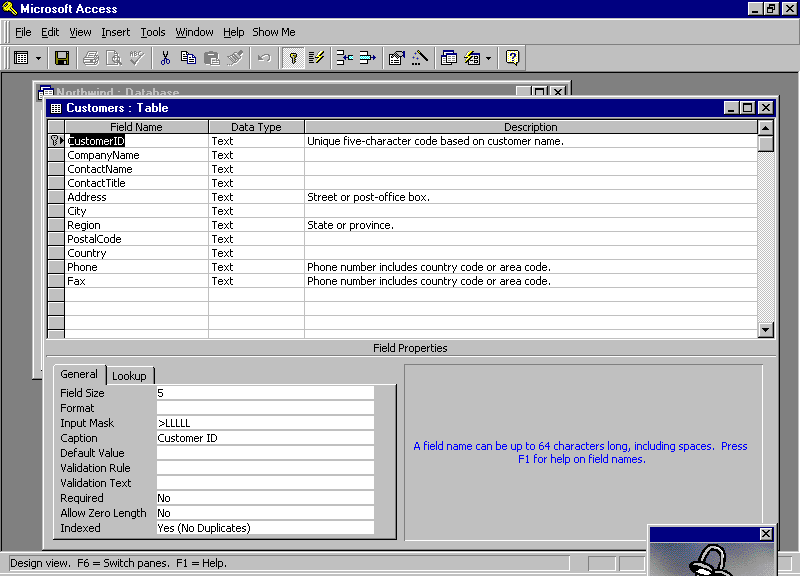Click the Show Me menu item
800x576 pixels.
(273, 32)
